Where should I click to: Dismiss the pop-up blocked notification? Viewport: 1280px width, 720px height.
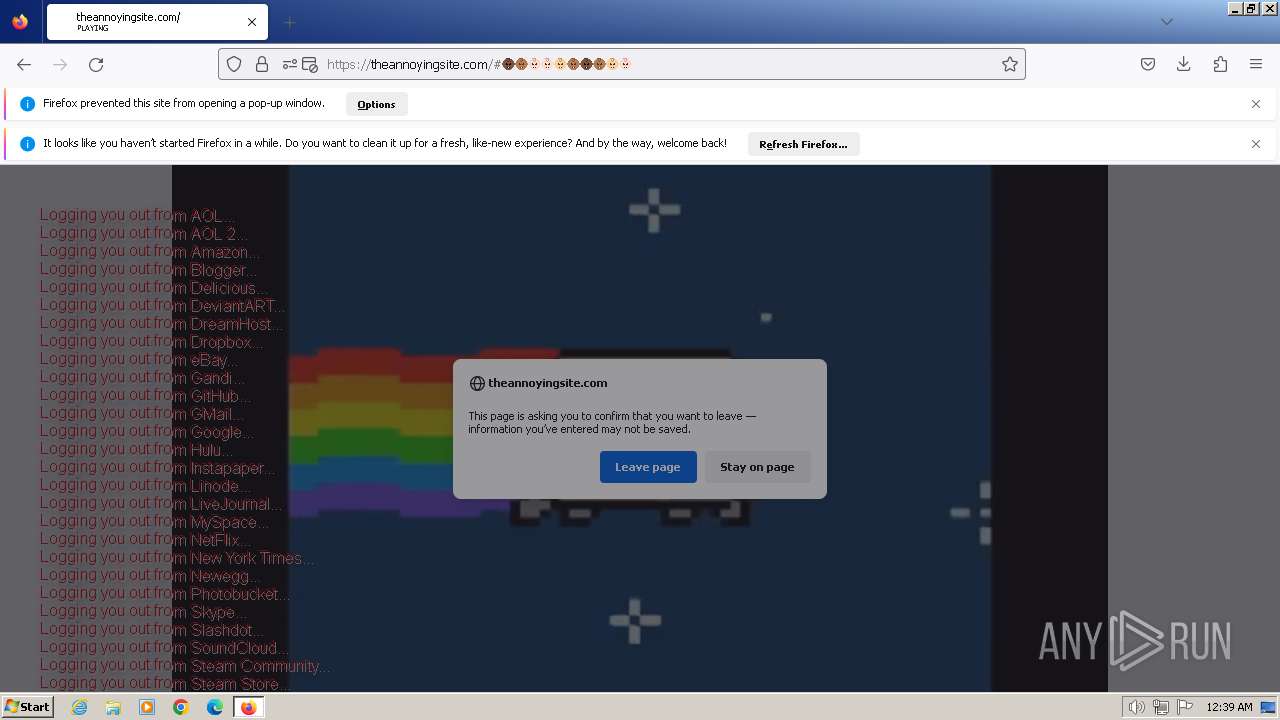[x=1256, y=104]
